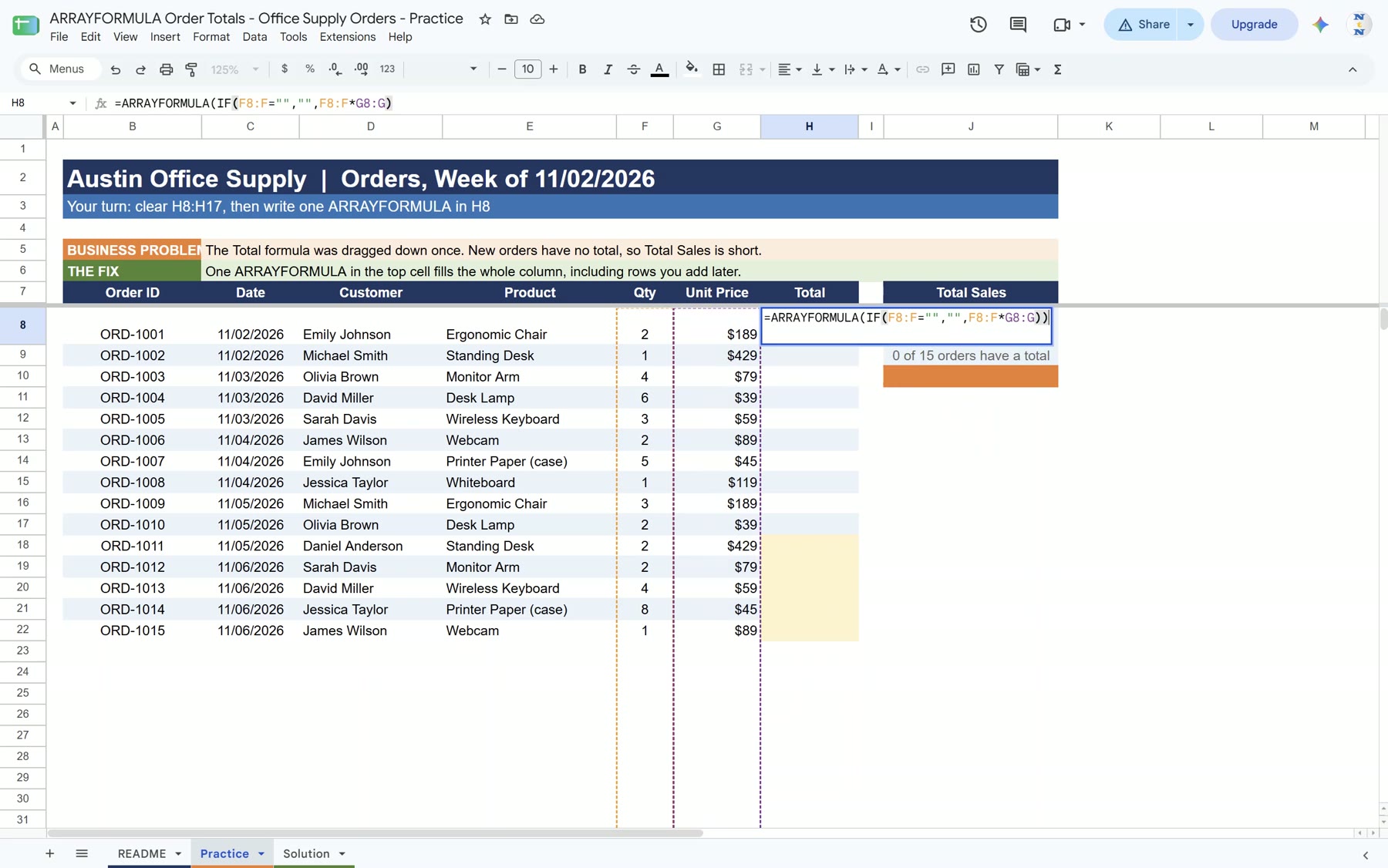Activate the paint format tool
This screenshot has height=868, width=1388.
click(191, 69)
